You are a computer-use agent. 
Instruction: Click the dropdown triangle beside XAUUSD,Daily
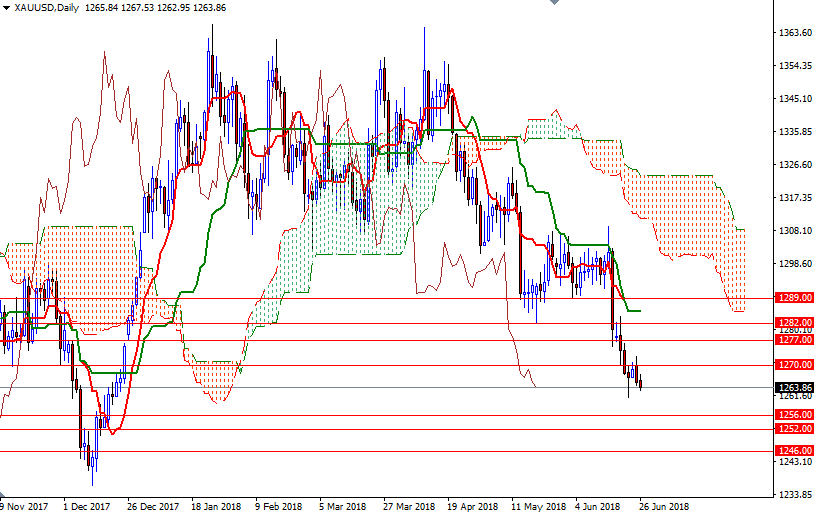(x=7, y=9)
